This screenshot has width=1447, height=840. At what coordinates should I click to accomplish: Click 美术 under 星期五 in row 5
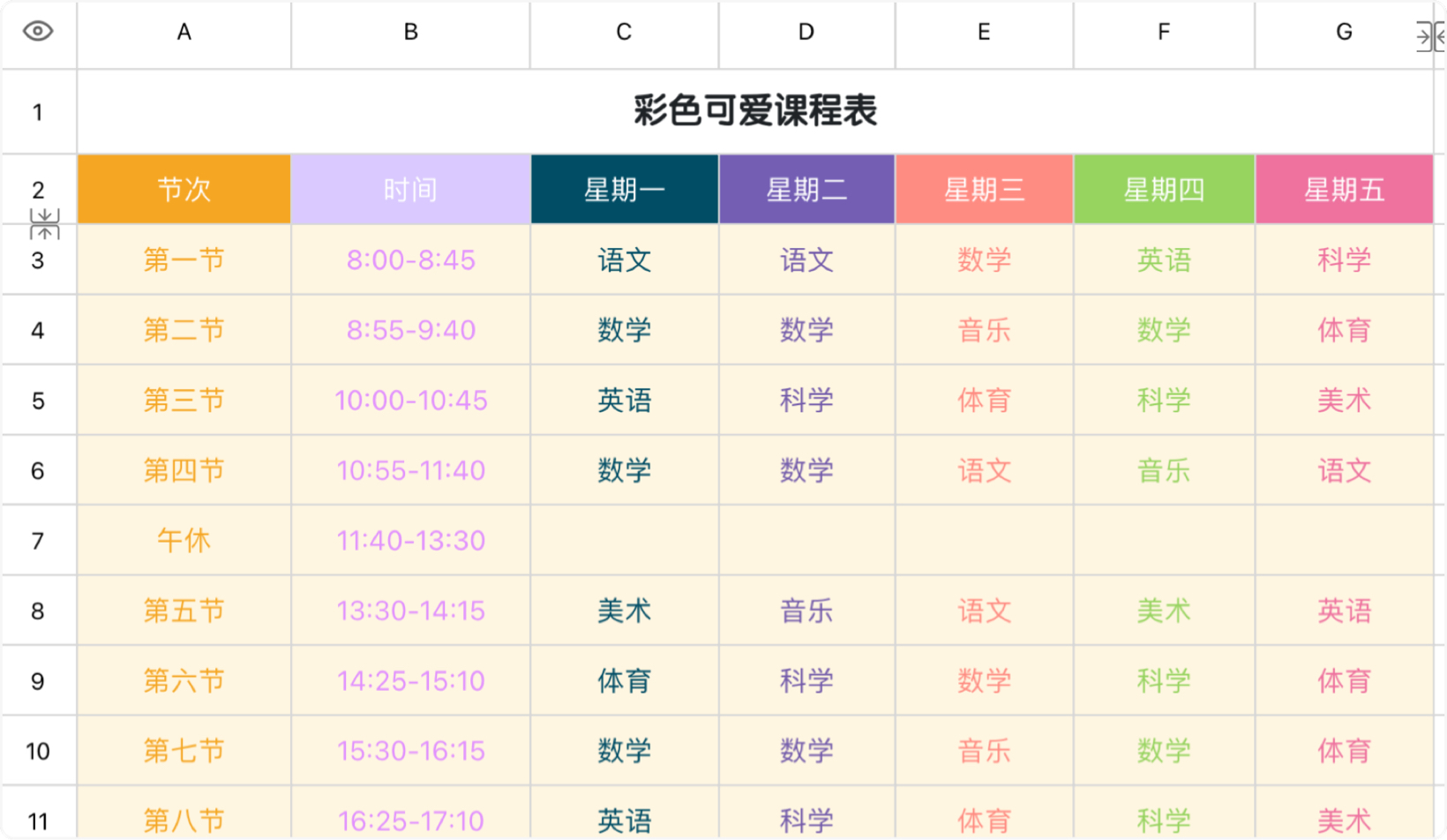coord(1344,401)
